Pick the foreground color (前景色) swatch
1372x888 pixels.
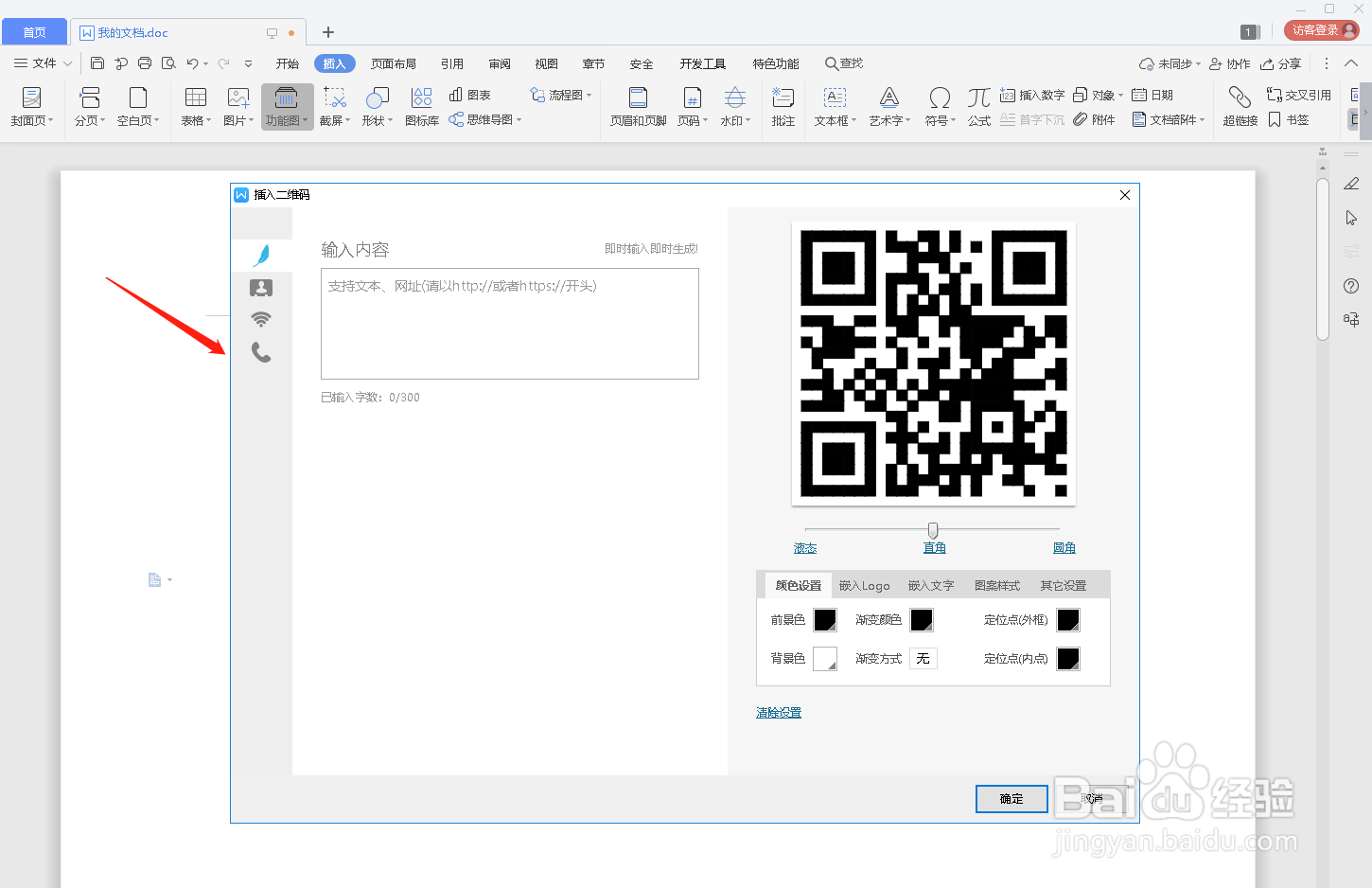pyautogui.click(x=825, y=620)
